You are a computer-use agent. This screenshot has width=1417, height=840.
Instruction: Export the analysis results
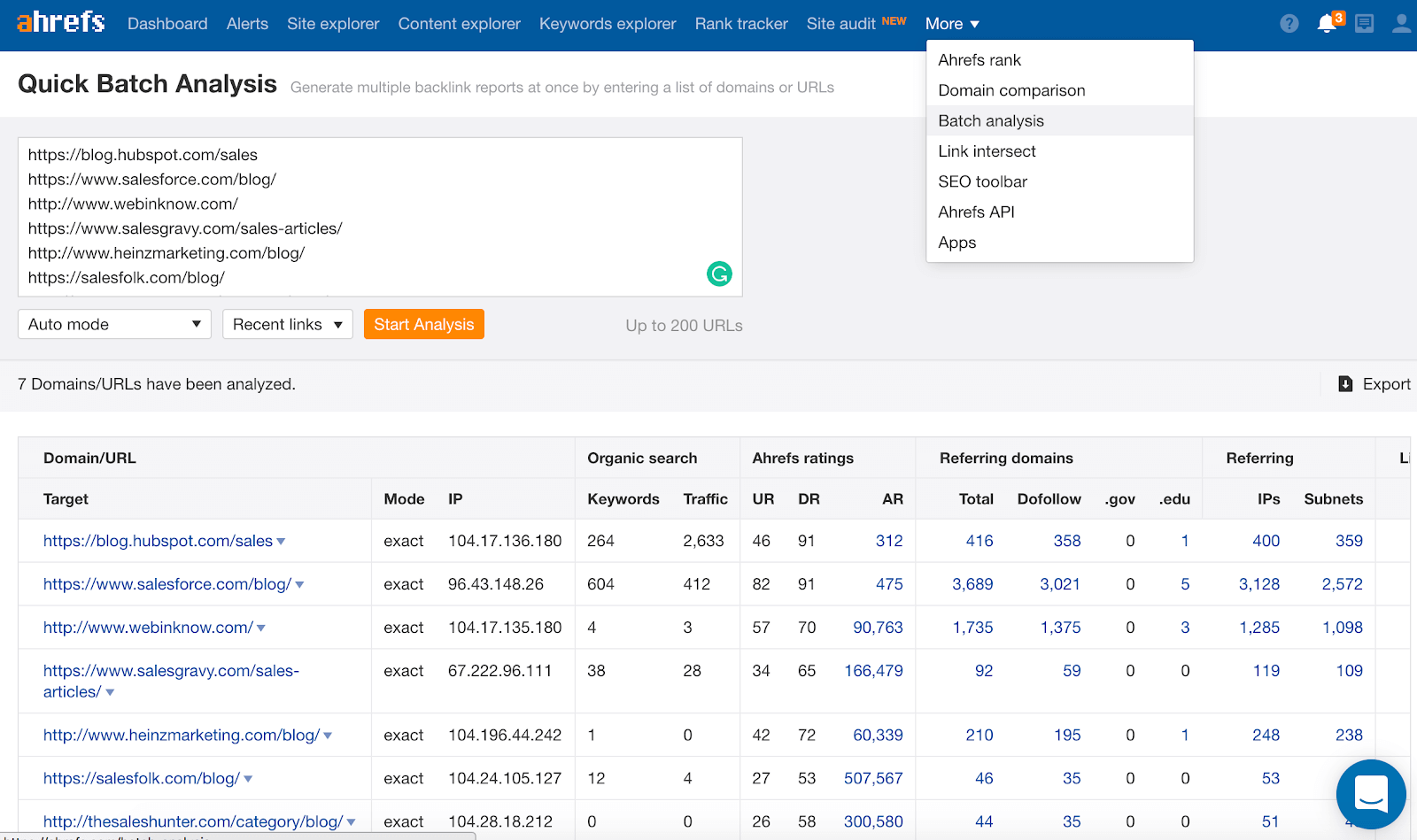point(1382,383)
